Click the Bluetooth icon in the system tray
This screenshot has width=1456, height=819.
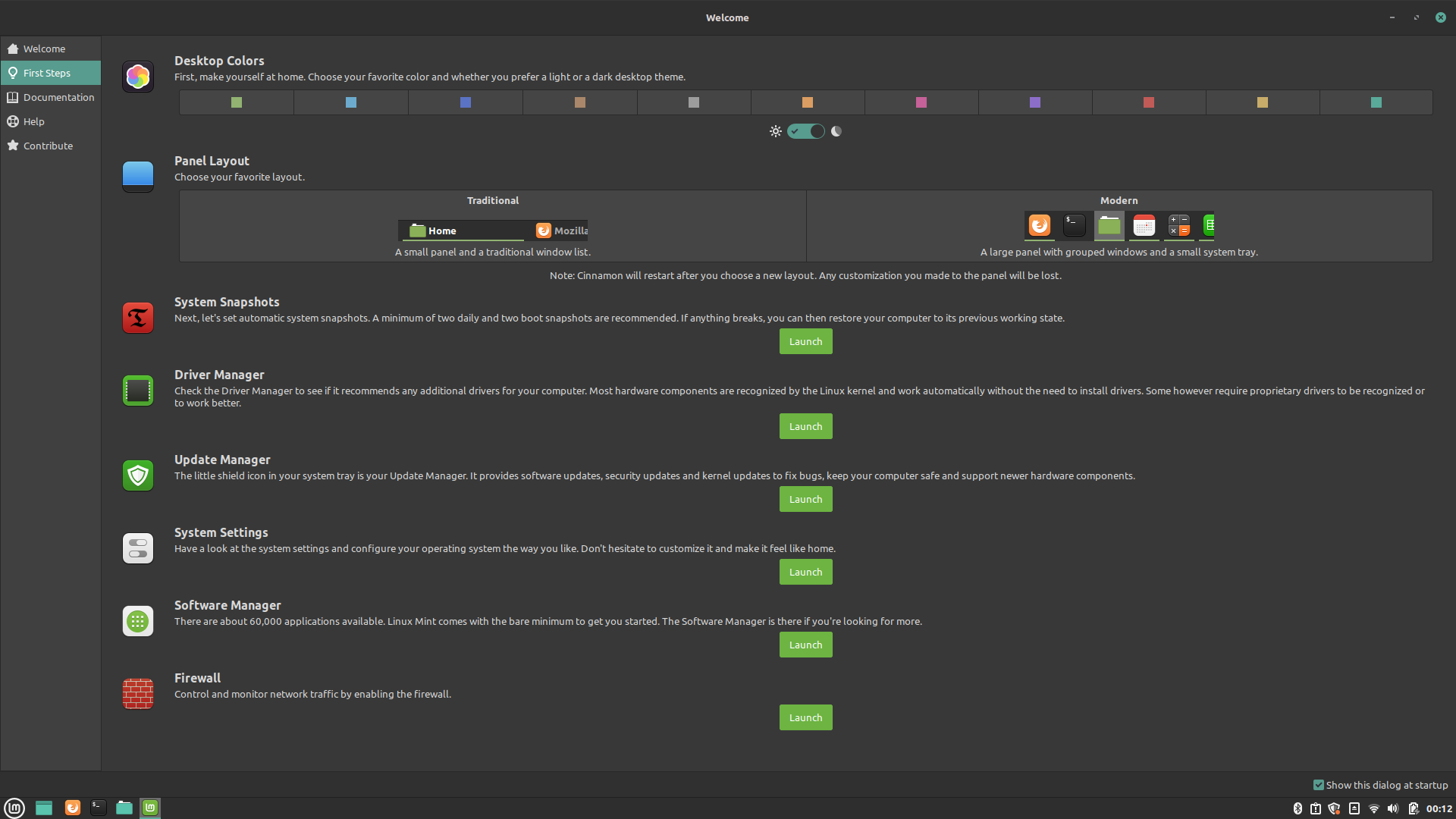click(1298, 808)
